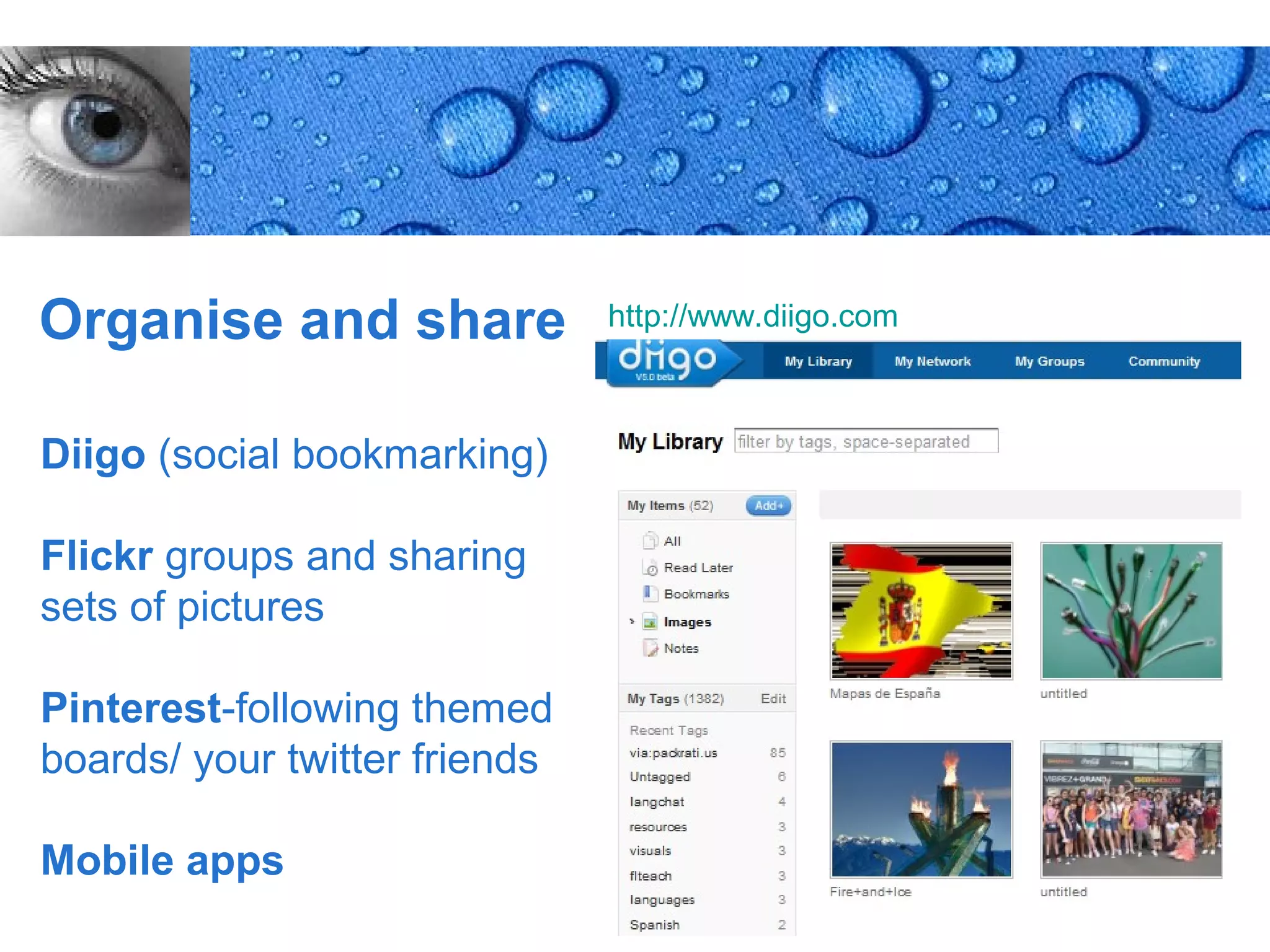Open the Community tab

click(x=1164, y=361)
